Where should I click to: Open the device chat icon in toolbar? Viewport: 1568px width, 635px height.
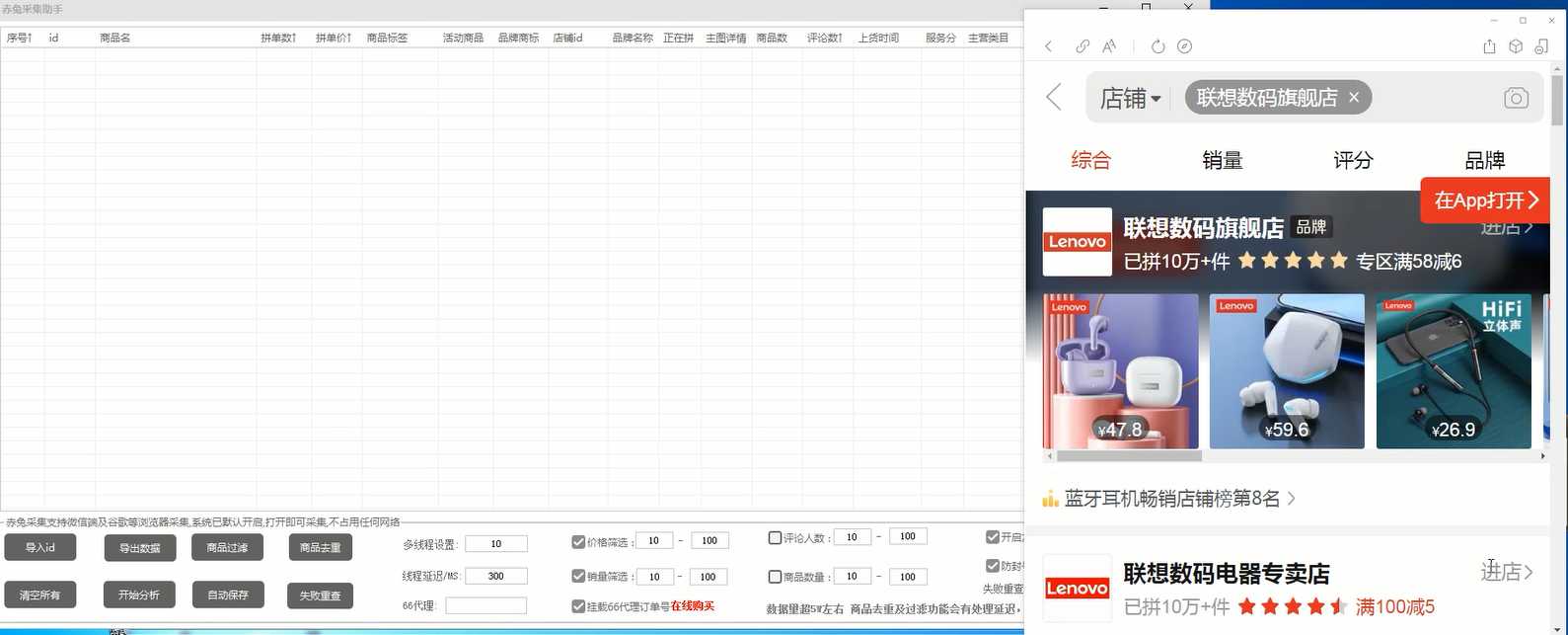point(1541,46)
